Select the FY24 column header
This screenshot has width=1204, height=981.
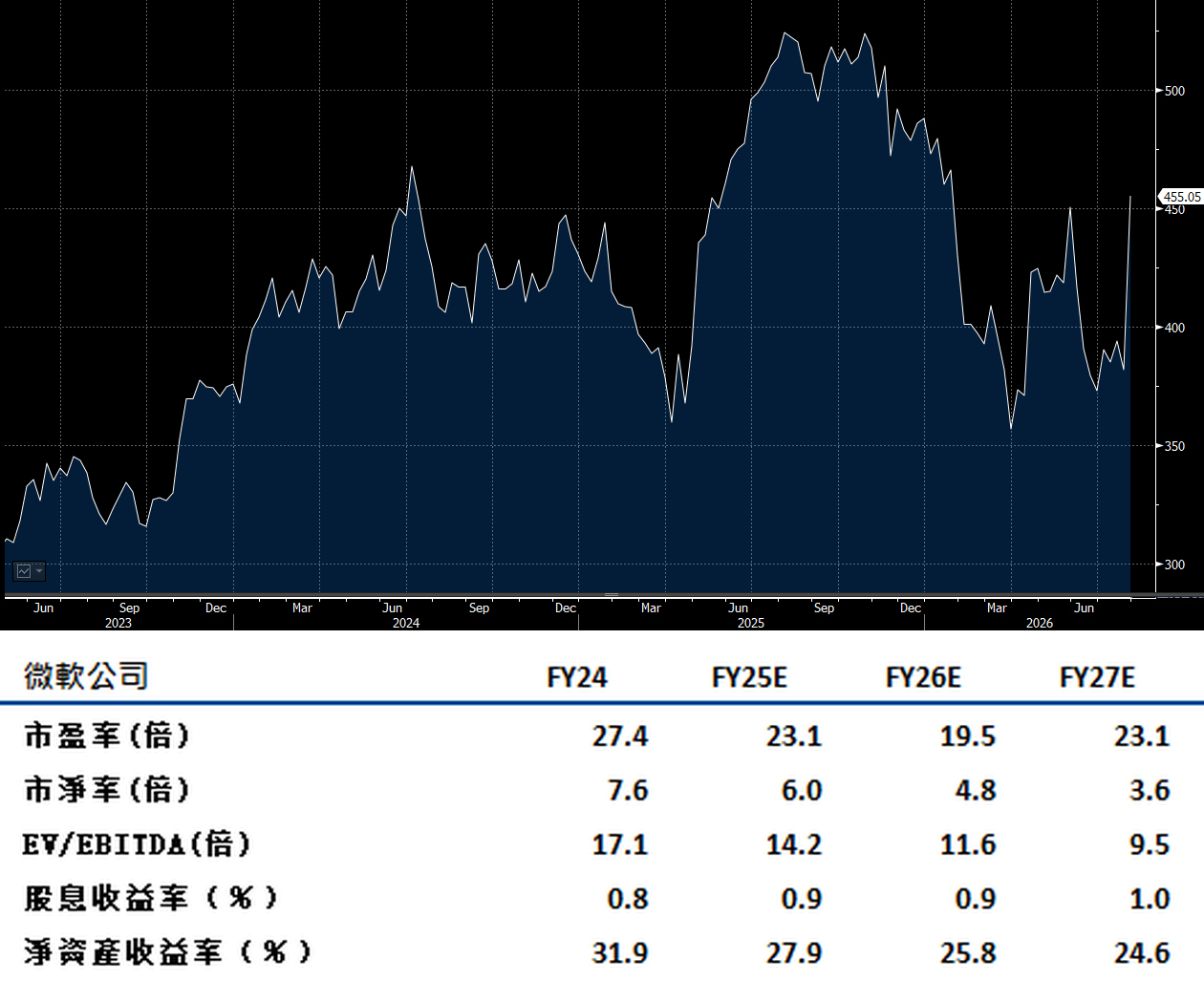(x=577, y=677)
